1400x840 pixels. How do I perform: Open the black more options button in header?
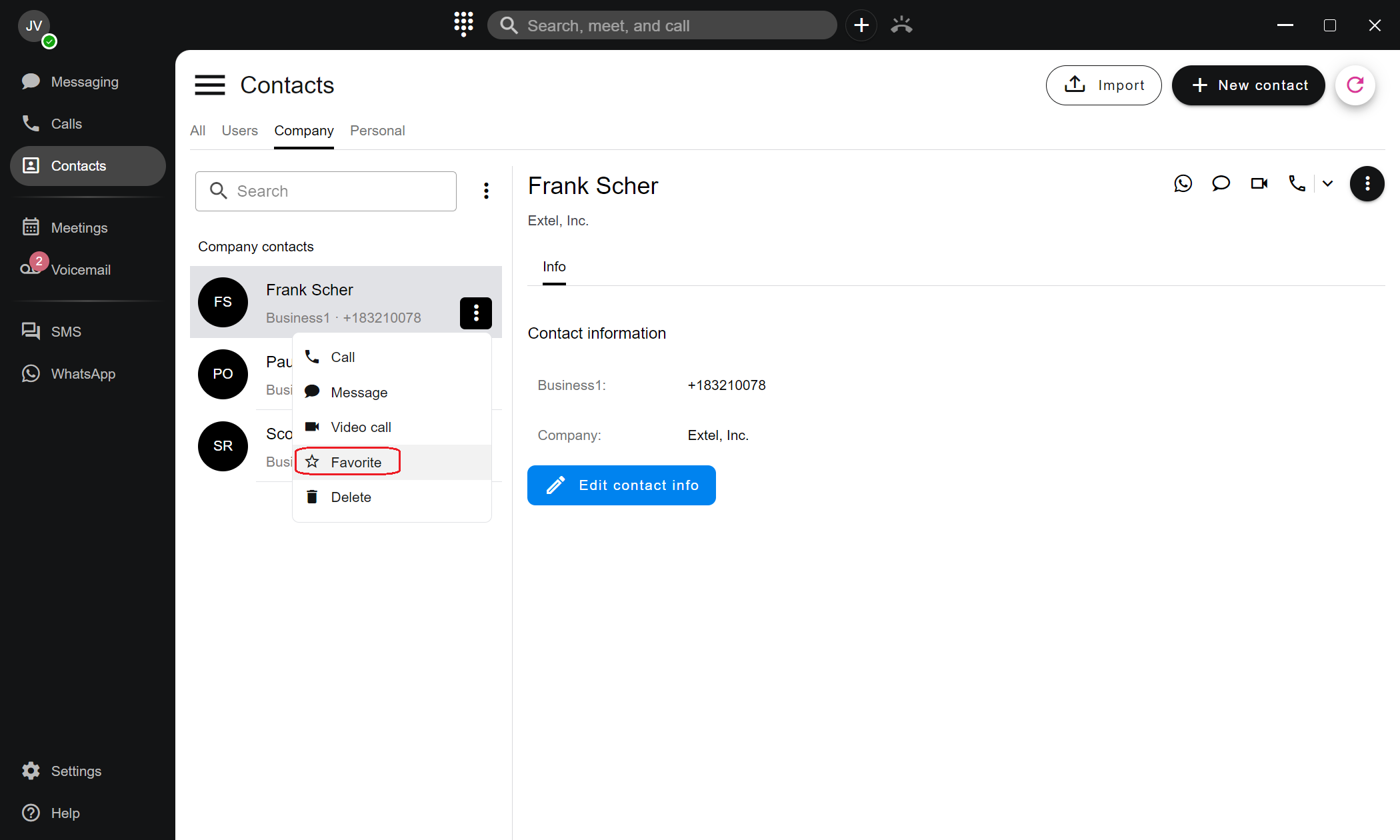point(1367,183)
